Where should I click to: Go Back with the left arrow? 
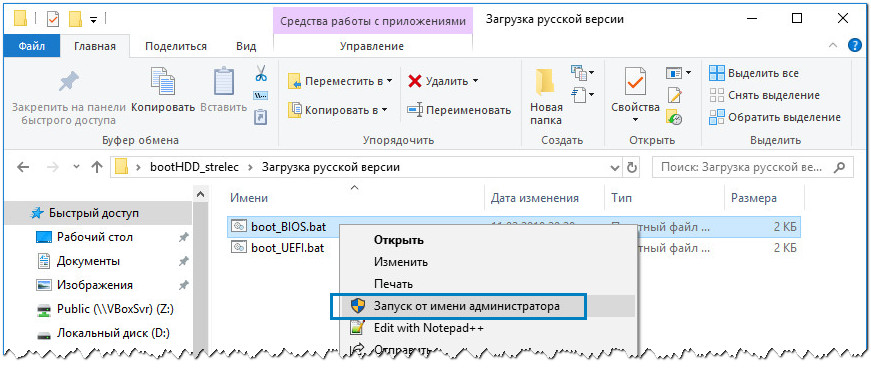(23, 167)
